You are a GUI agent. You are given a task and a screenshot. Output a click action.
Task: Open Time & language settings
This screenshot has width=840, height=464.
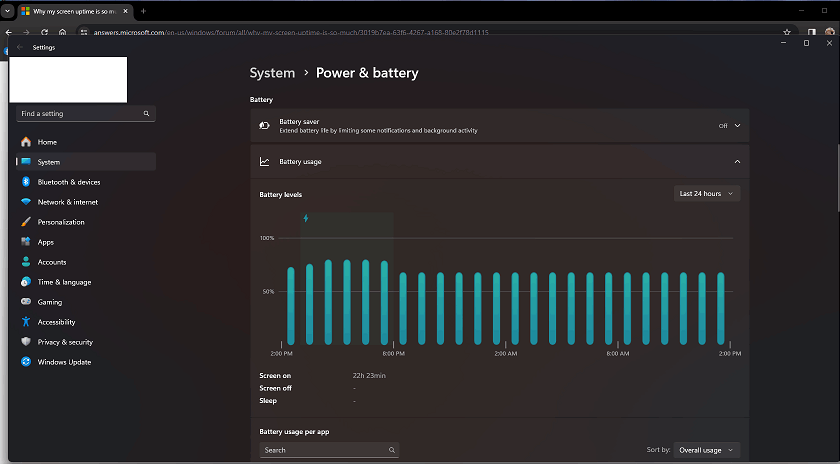[86, 282]
